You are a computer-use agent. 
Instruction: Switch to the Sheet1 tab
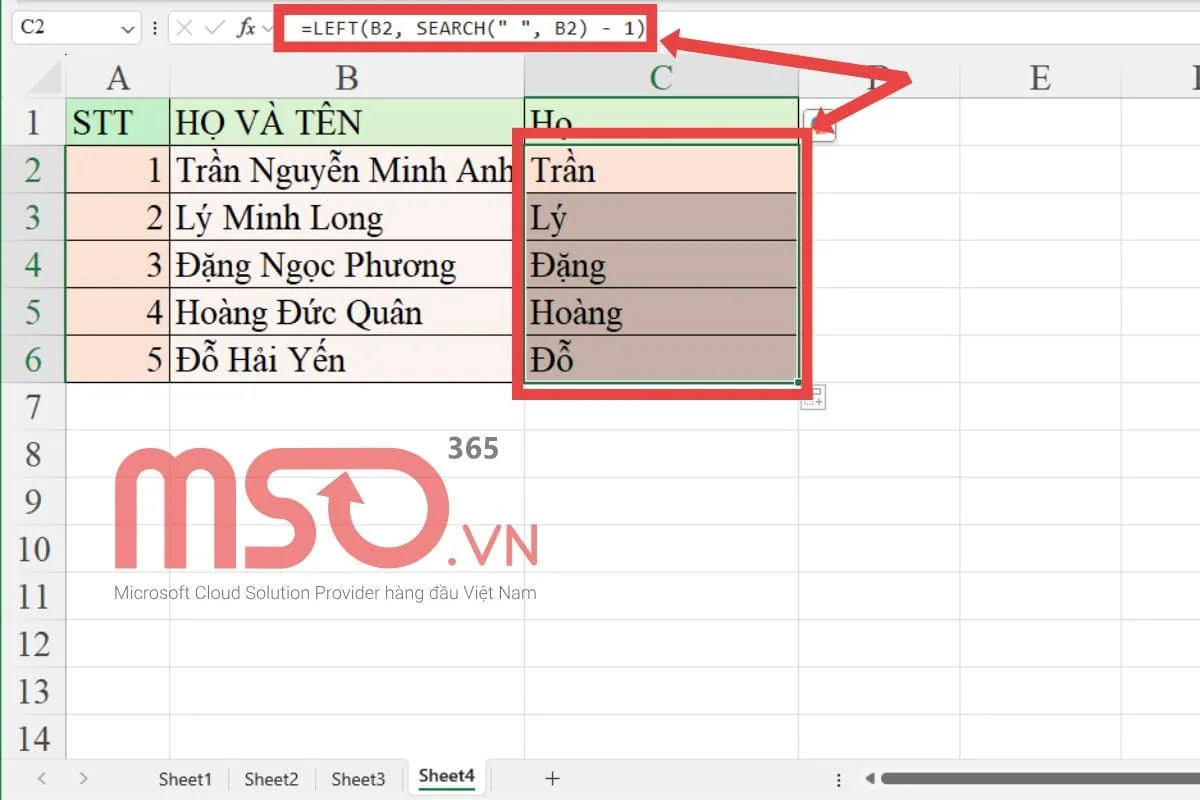(184, 778)
